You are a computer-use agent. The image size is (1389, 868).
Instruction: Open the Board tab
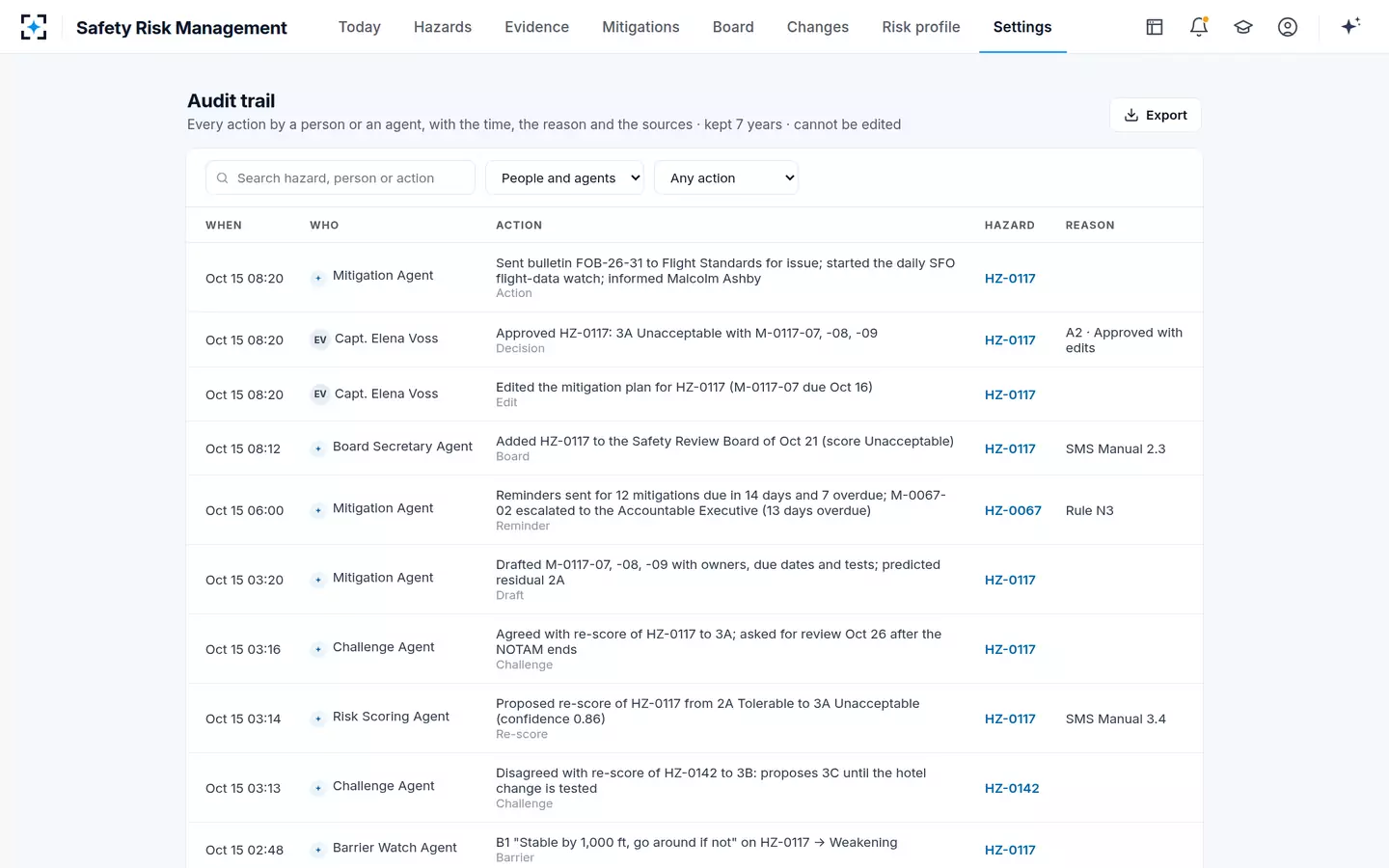[x=733, y=27]
